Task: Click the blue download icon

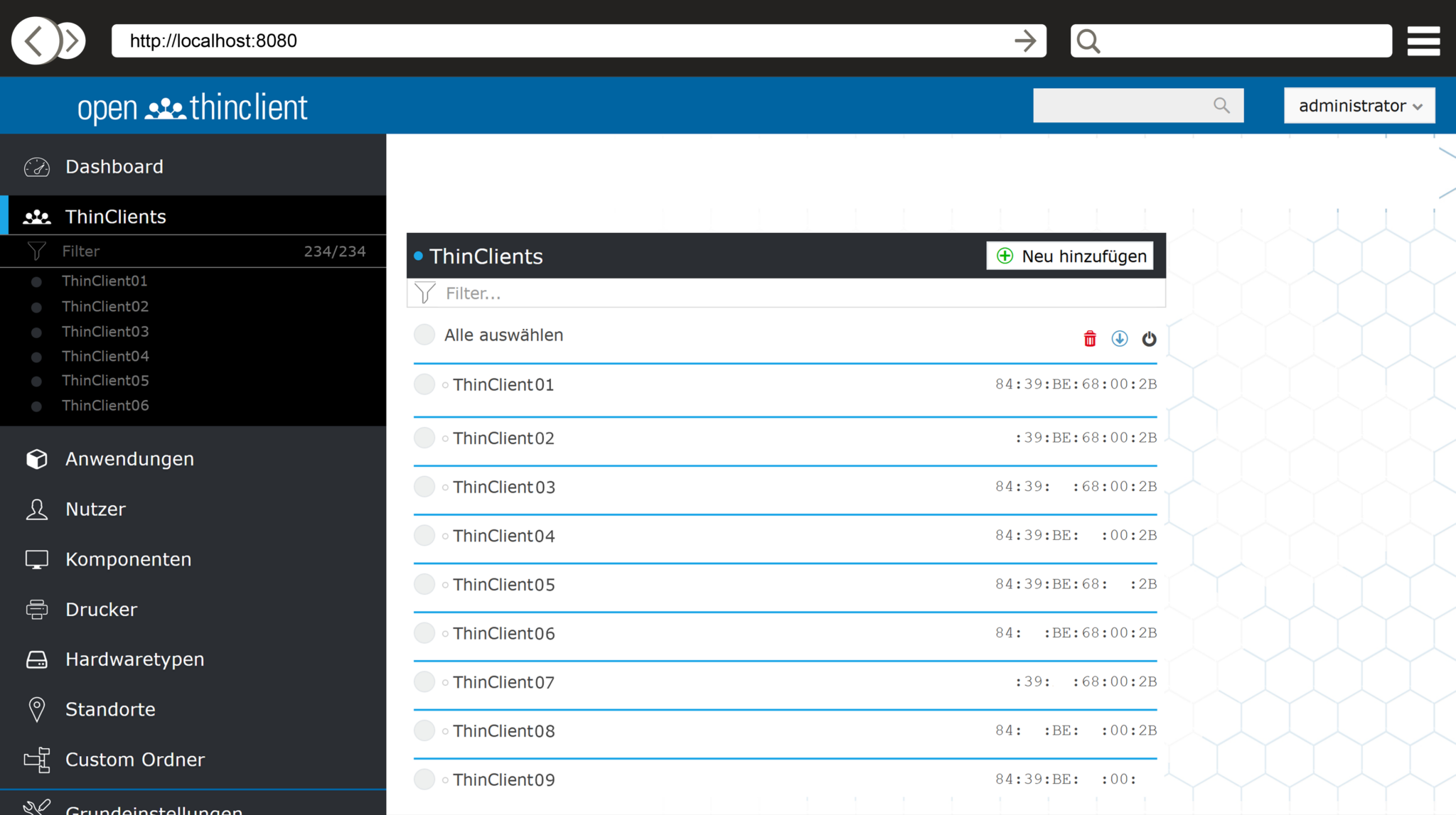Action: (x=1119, y=339)
